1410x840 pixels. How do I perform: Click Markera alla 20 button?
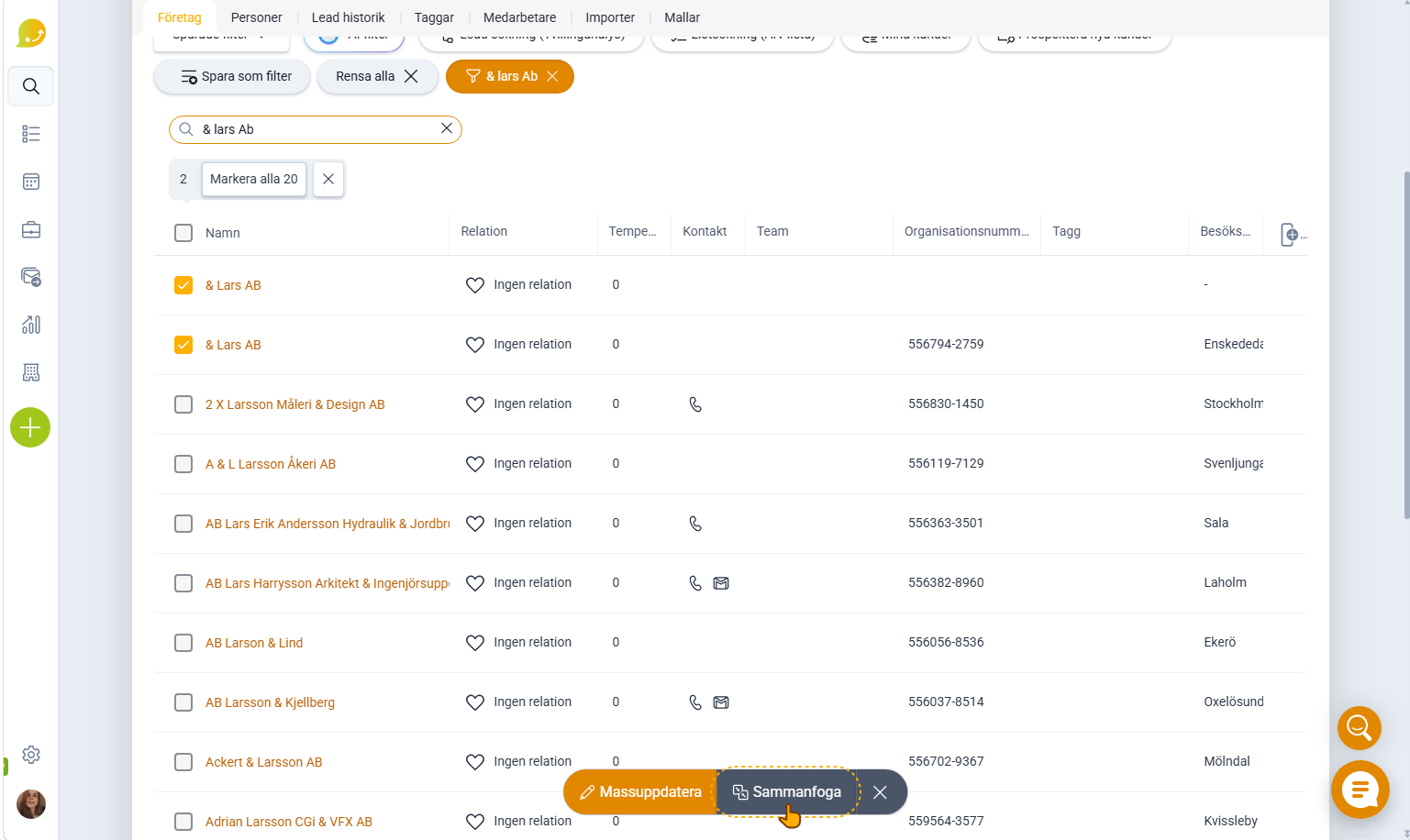tap(254, 179)
